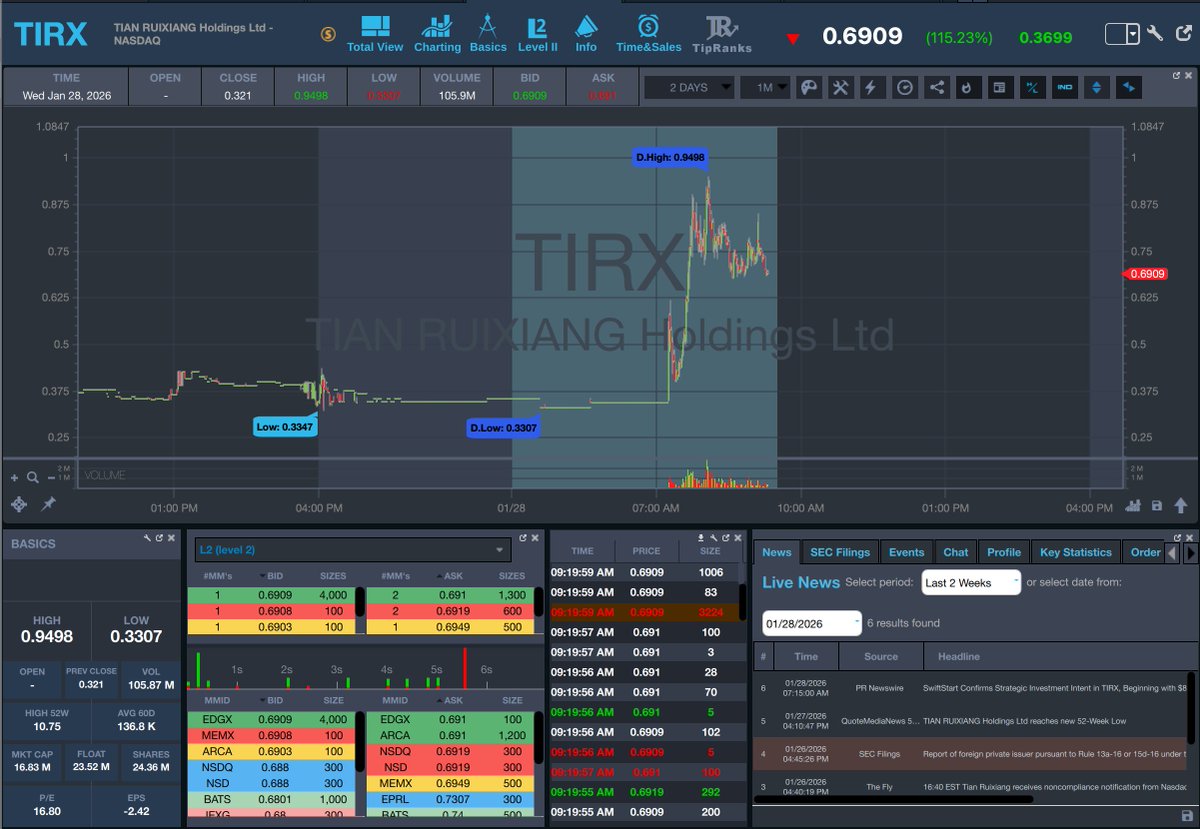This screenshot has height=829, width=1200.
Task: Open the Last 2 Weeks period selector
Action: pyautogui.click(x=969, y=582)
